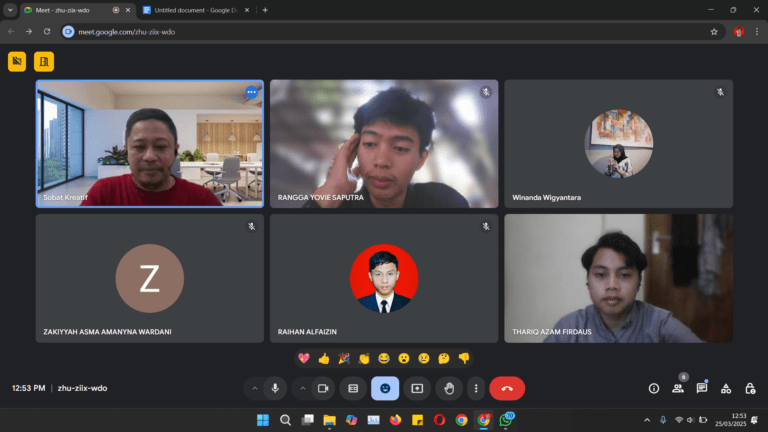Open more options three-dot menu
Viewport: 768px width, 432px height.
point(476,388)
